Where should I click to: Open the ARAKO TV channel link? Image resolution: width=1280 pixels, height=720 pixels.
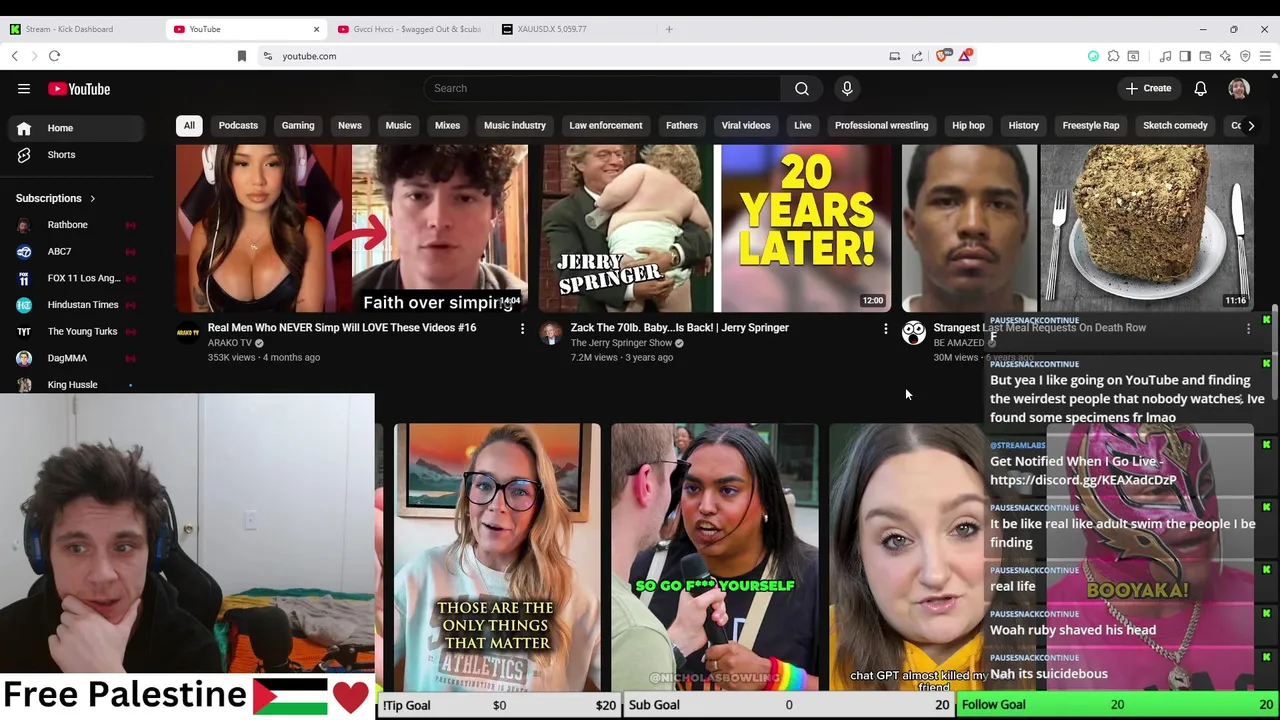(x=230, y=343)
